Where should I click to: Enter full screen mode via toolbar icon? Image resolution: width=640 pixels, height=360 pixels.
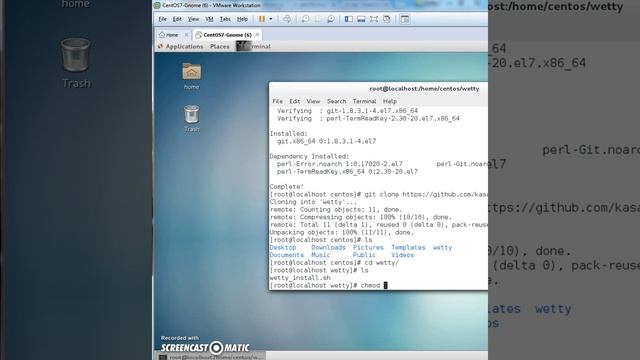click(x=374, y=19)
